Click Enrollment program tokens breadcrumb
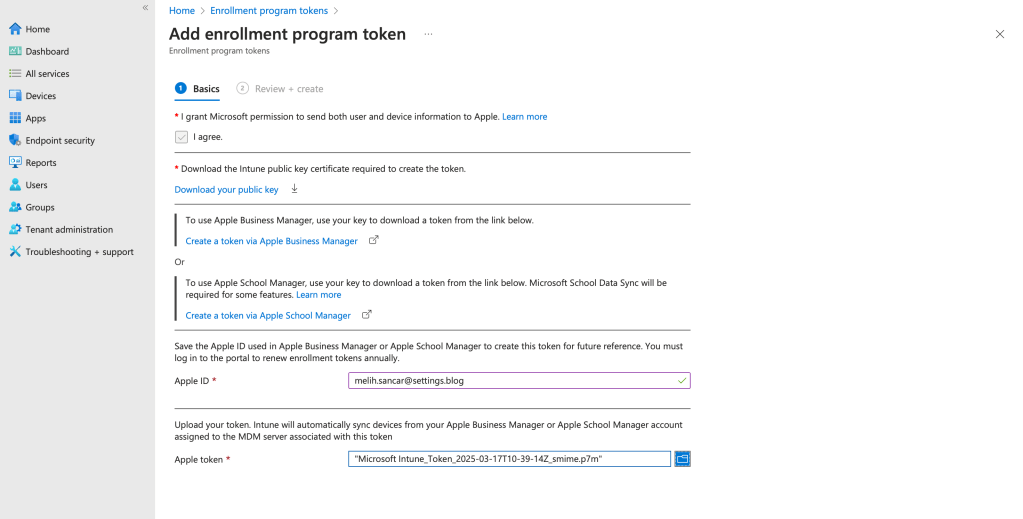 (x=268, y=10)
